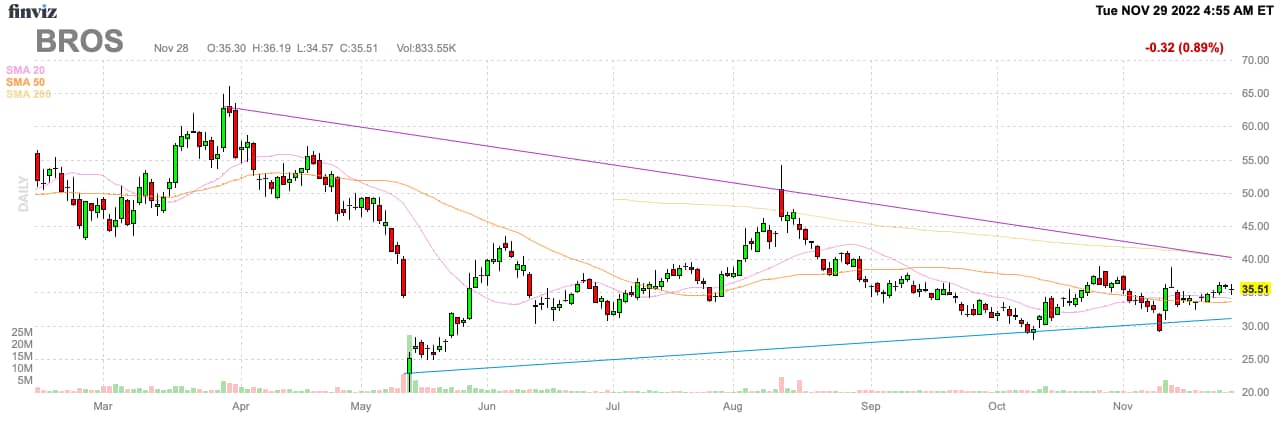The height and width of the screenshot is (422, 1282).
Task: Click the Aug label on time axis
Action: click(735, 407)
